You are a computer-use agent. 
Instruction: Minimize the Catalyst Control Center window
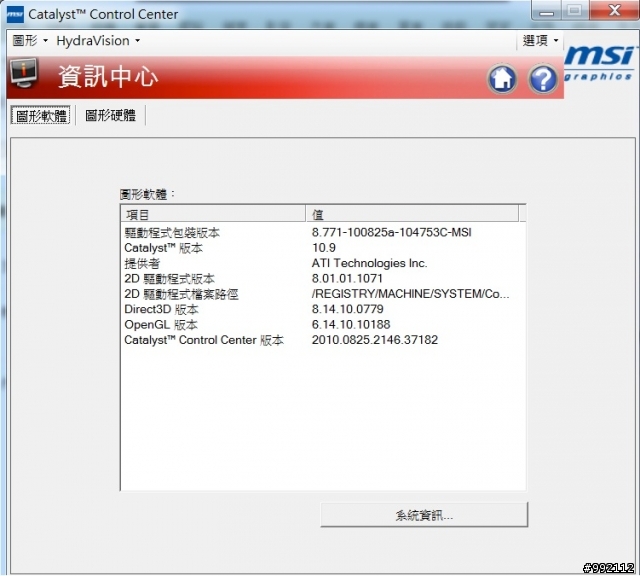click(x=547, y=11)
